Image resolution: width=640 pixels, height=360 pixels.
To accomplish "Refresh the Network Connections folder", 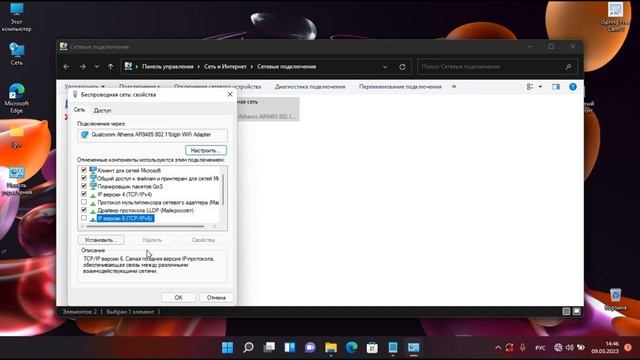I will (402, 67).
